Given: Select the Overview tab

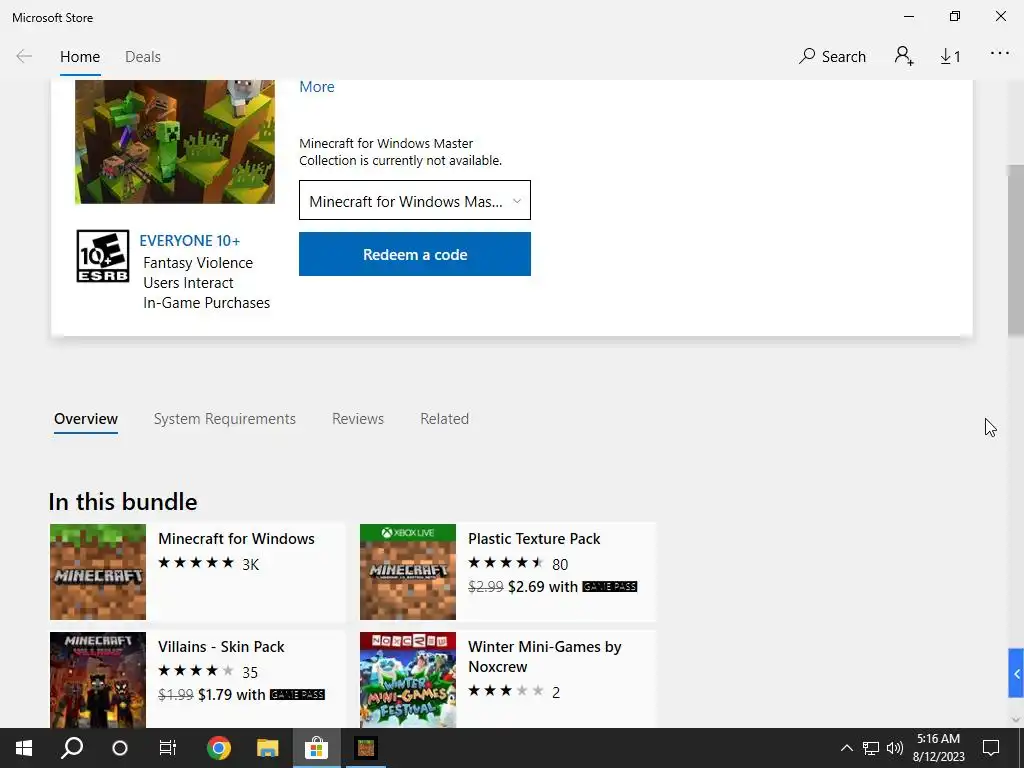Looking at the screenshot, I should [86, 419].
